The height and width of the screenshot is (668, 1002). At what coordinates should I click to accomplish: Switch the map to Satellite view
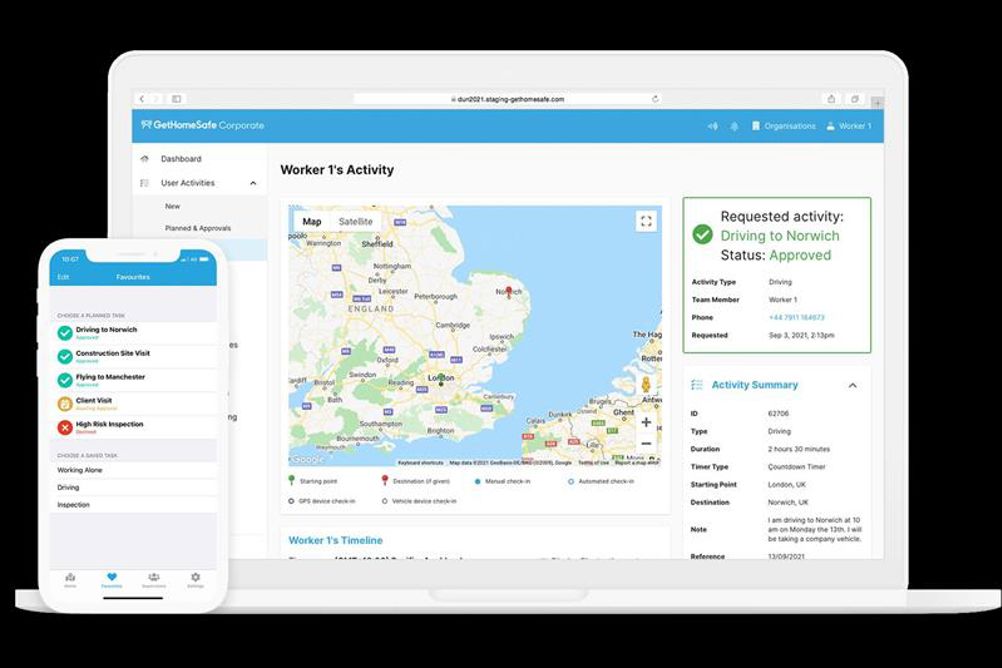click(x=355, y=222)
